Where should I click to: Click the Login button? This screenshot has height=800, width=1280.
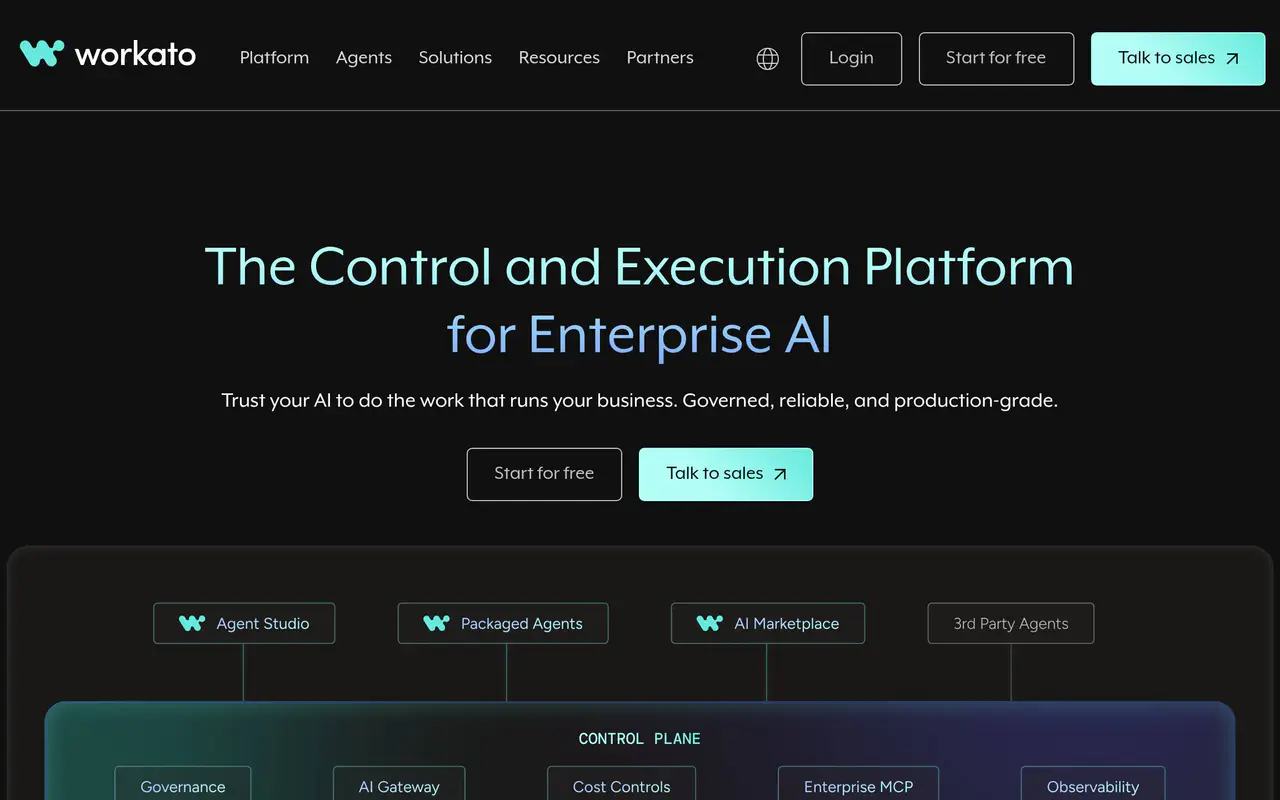[851, 58]
